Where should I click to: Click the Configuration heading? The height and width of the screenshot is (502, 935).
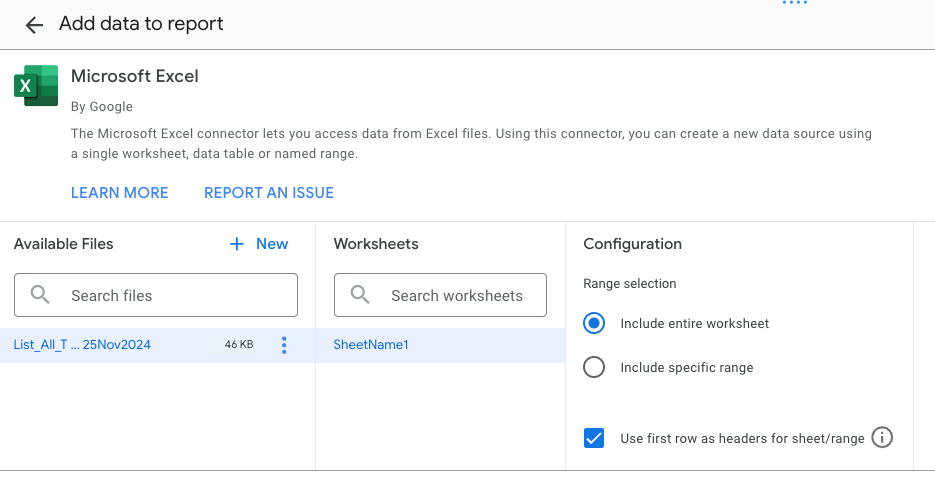tap(633, 244)
